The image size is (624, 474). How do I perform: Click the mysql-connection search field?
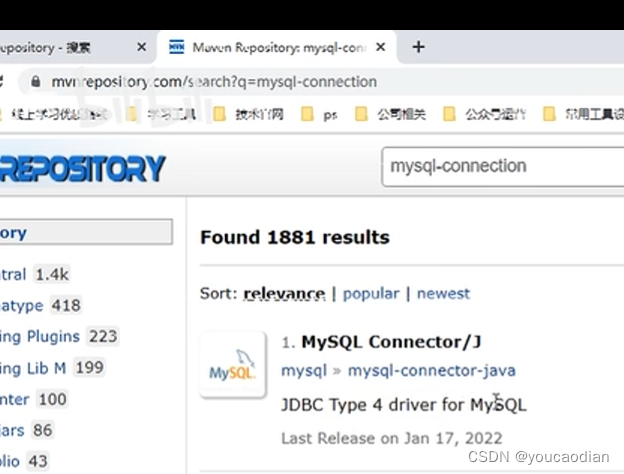pyautogui.click(x=502, y=166)
